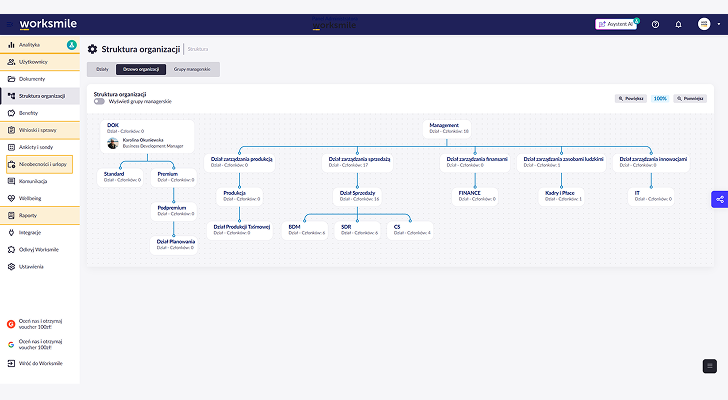Click Karolina Okuniewska's avatar in the DOK card

[x=113, y=143]
